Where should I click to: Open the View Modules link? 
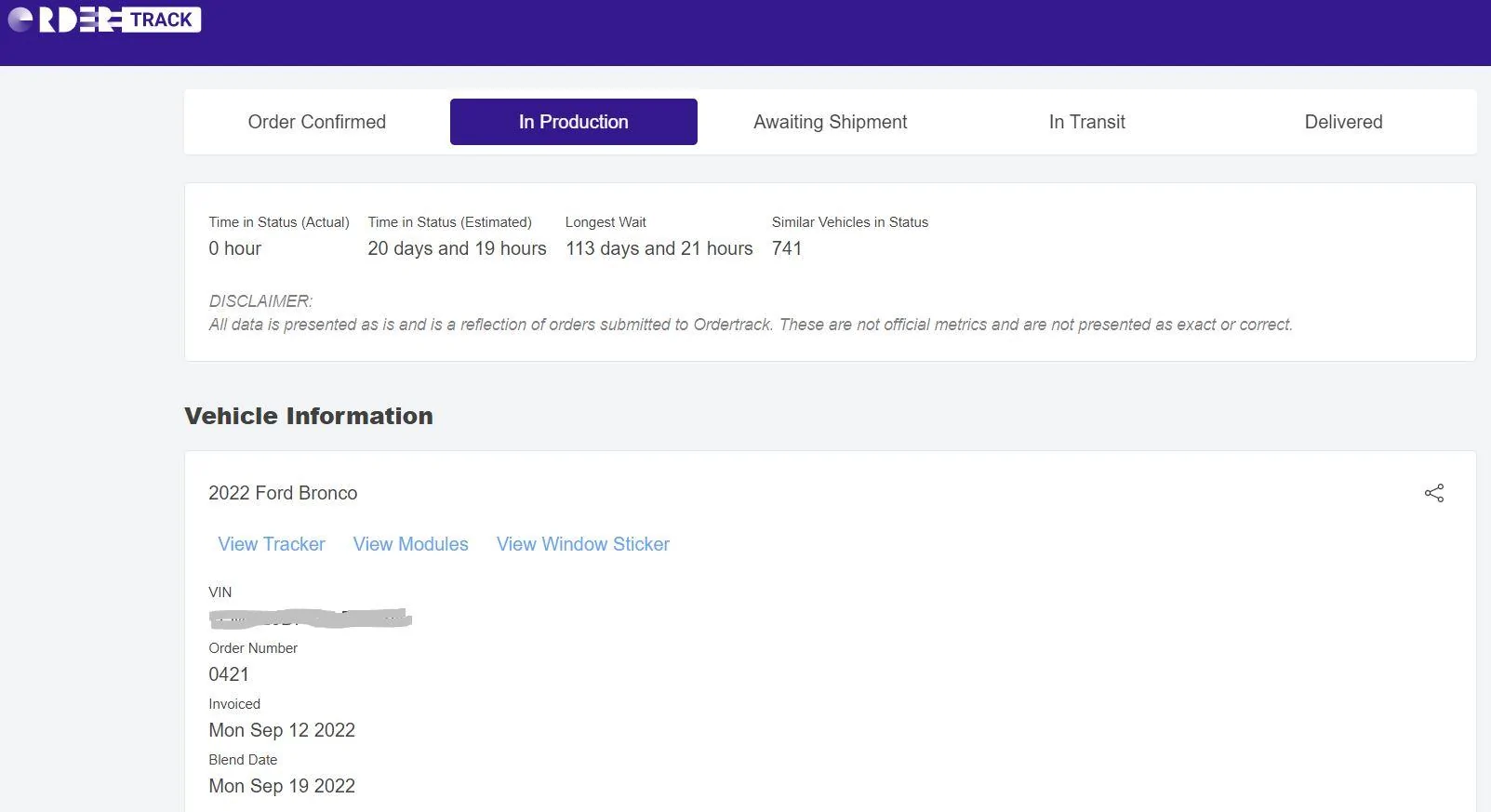coord(411,544)
